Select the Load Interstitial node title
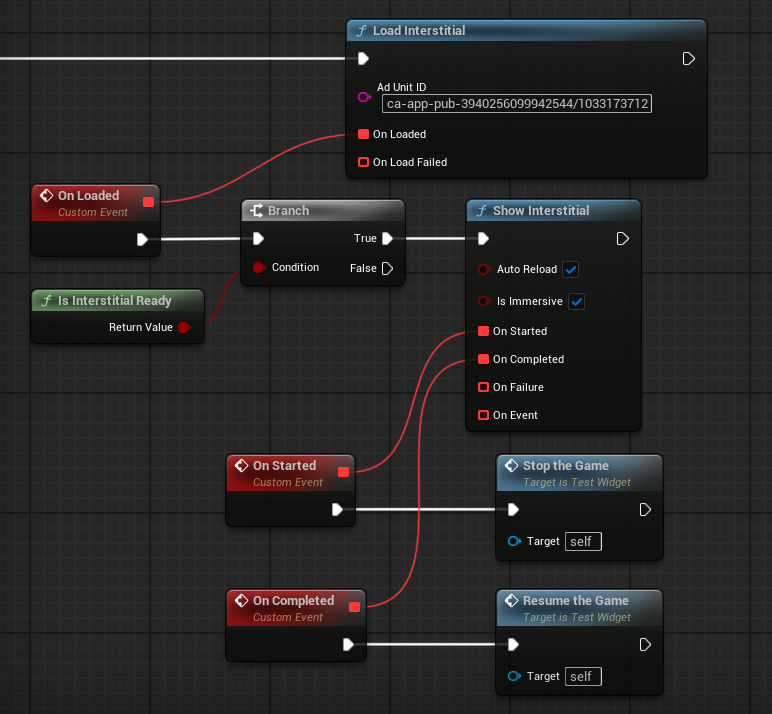Viewport: 772px width, 714px height. [418, 31]
